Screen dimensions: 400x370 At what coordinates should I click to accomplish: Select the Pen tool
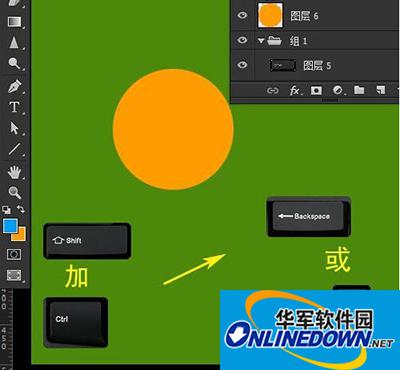pyautogui.click(x=14, y=86)
